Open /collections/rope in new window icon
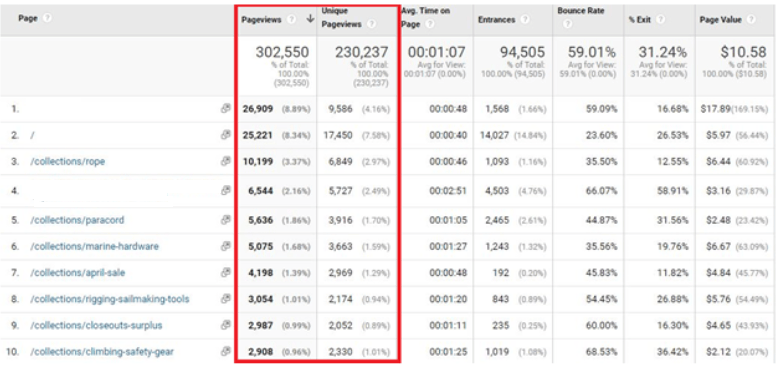 pos(226,161)
